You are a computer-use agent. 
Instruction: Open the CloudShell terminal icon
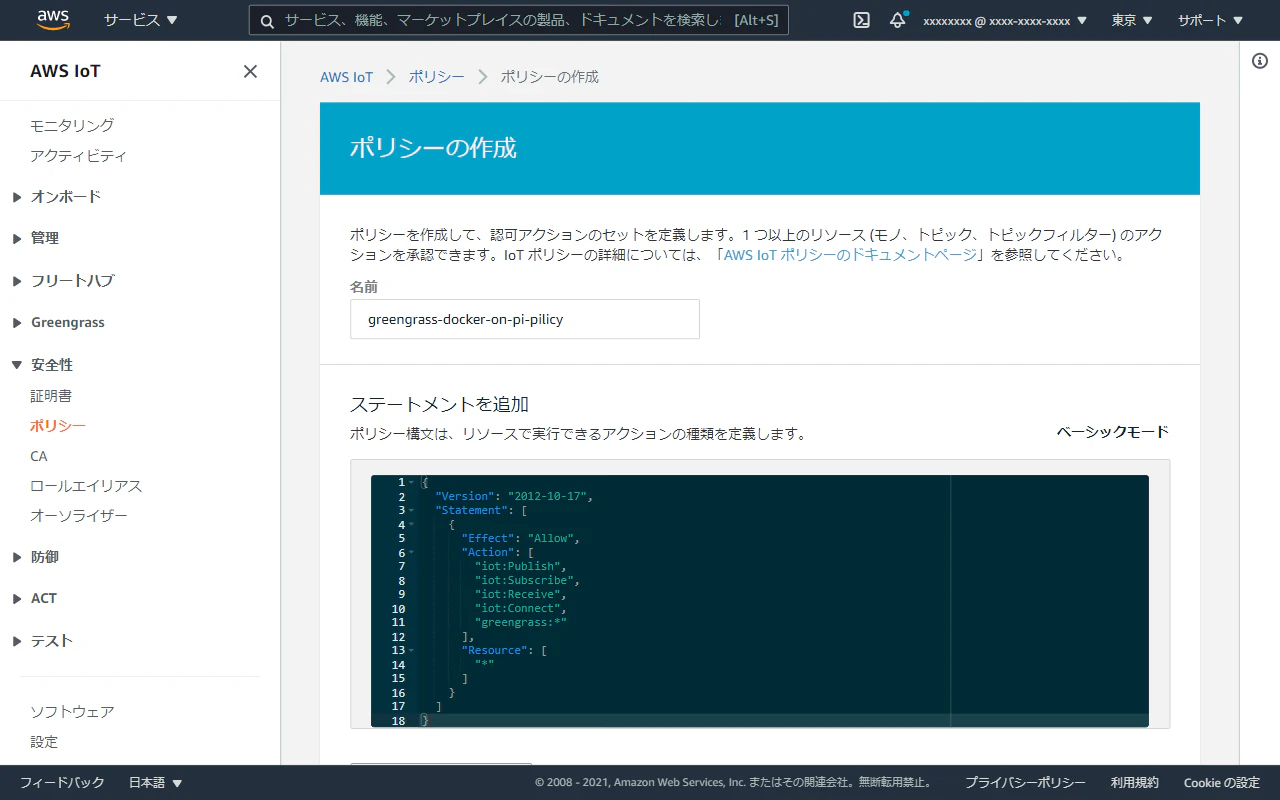click(860, 19)
